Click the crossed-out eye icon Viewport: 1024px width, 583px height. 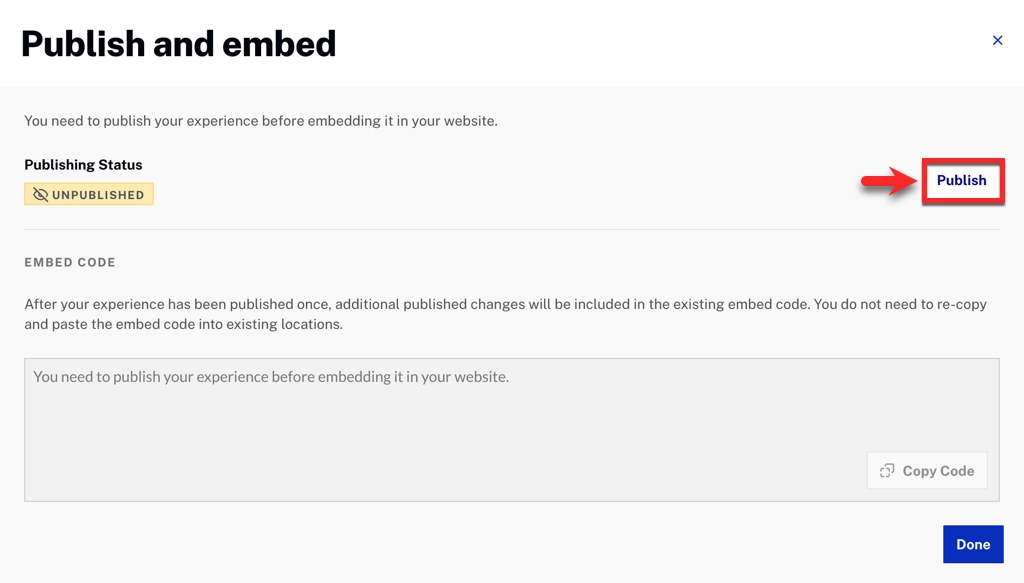pos(40,195)
